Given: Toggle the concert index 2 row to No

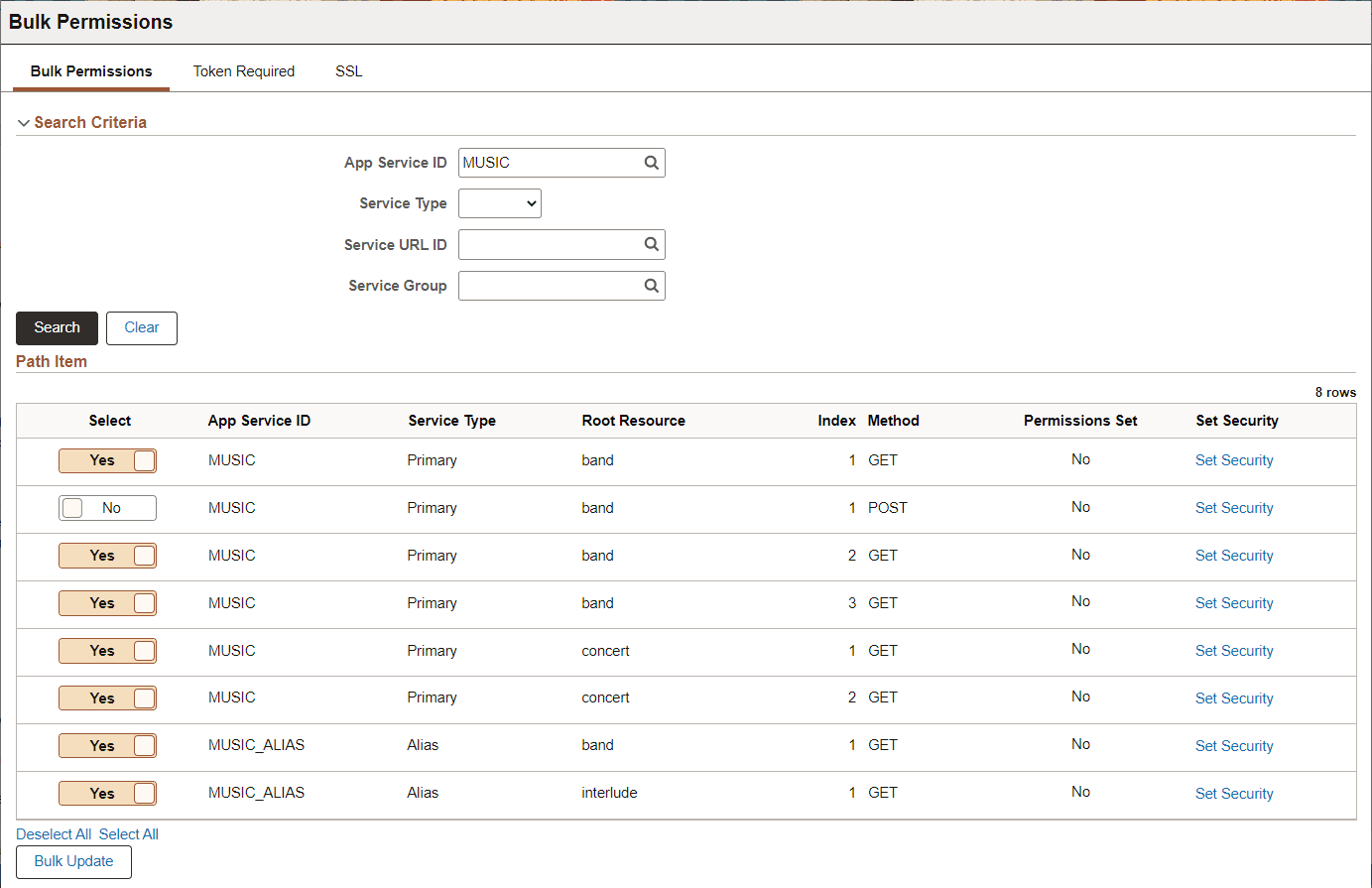Looking at the screenshot, I should coord(107,698).
